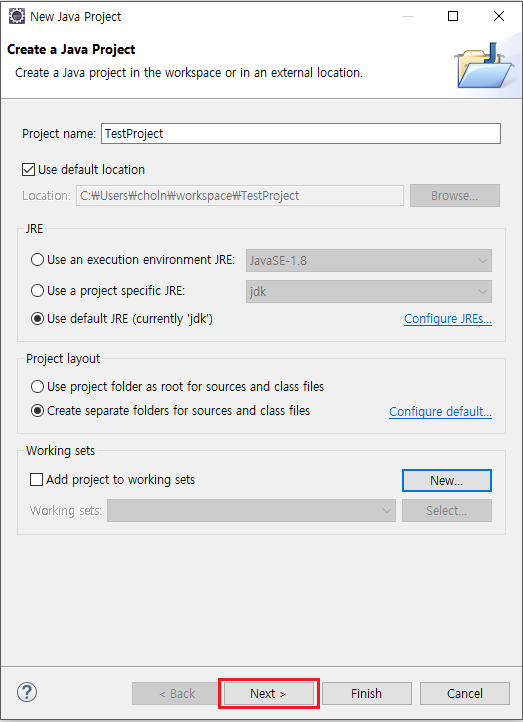This screenshot has width=523, height=722.
Task: Click the Eclipse icon in title bar
Action: coord(17,16)
